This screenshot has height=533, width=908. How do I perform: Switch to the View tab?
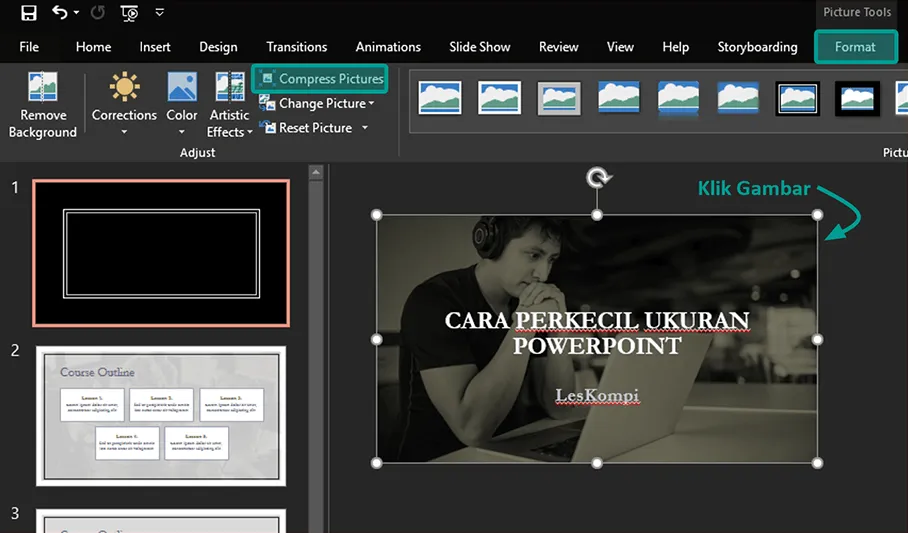620,47
